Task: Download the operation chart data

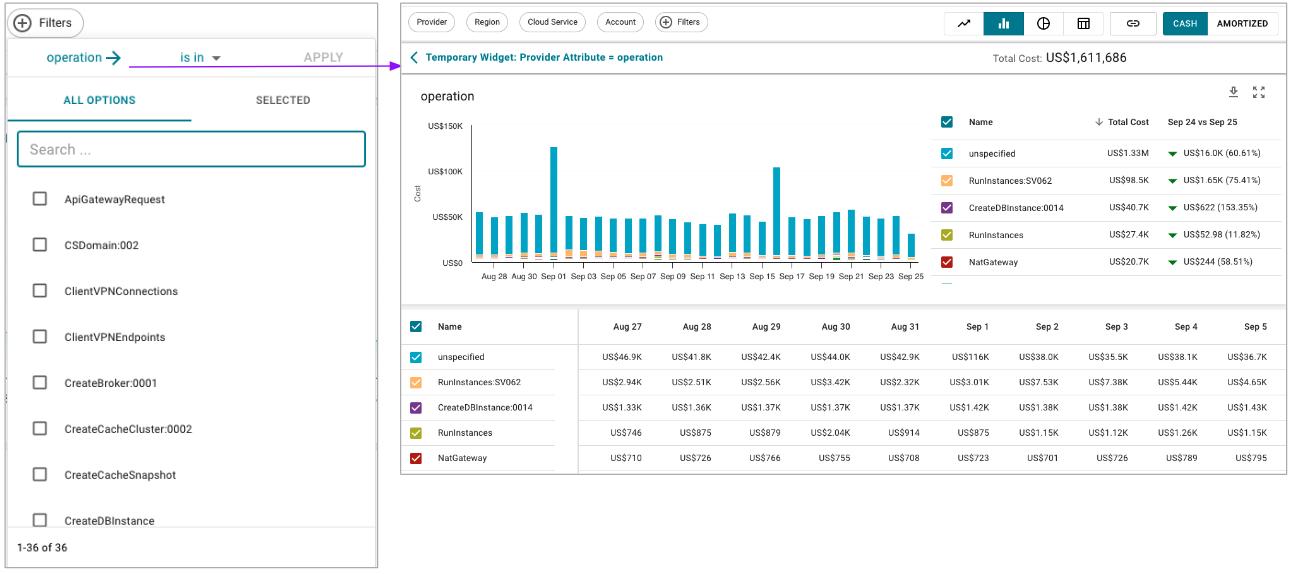Action: pyautogui.click(x=1233, y=92)
